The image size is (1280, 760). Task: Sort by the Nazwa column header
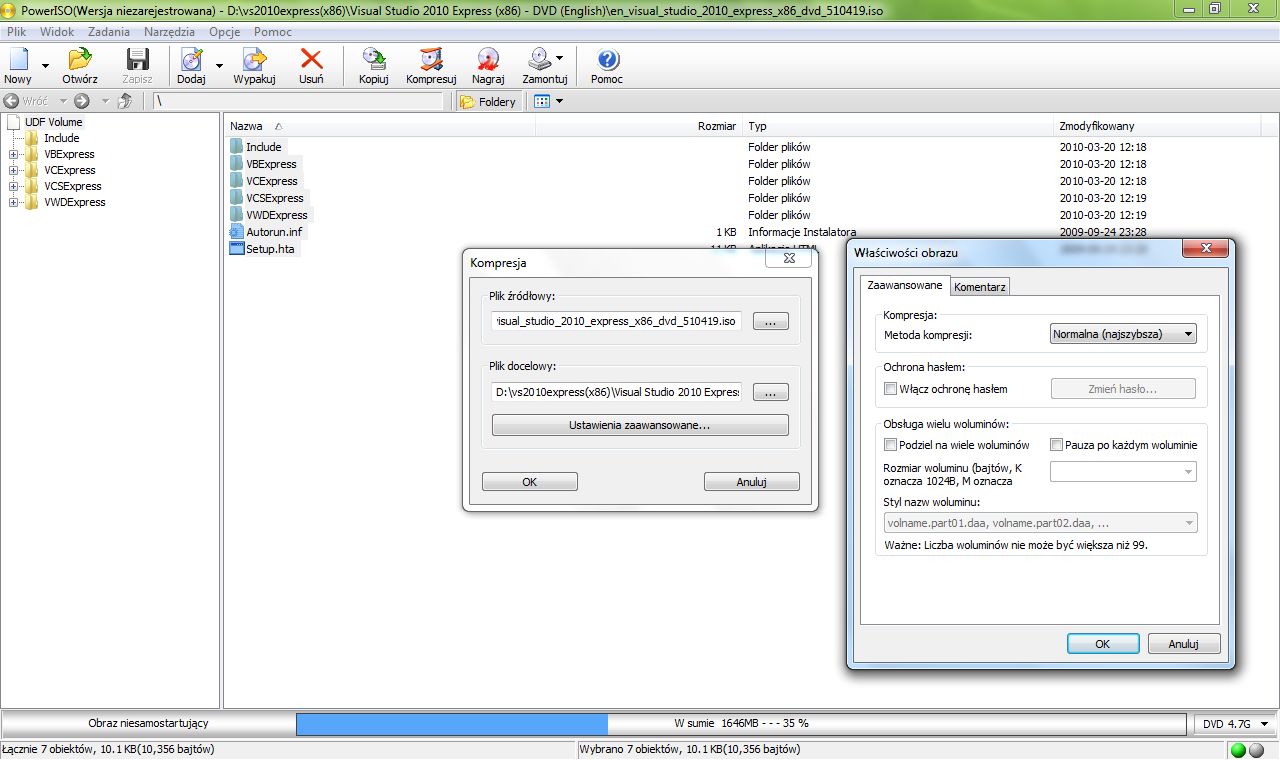(x=380, y=126)
